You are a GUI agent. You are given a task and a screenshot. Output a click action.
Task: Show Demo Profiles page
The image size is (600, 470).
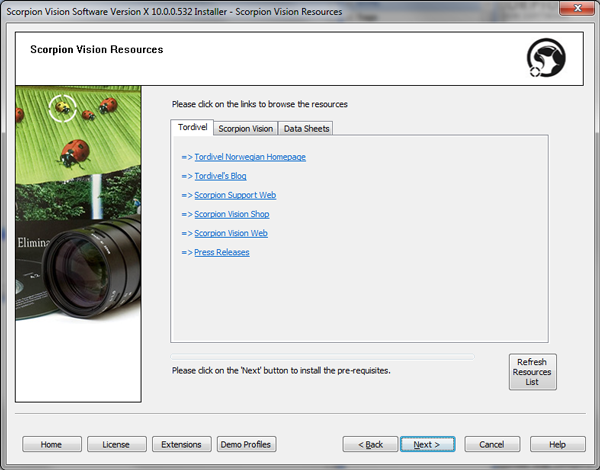(246, 444)
